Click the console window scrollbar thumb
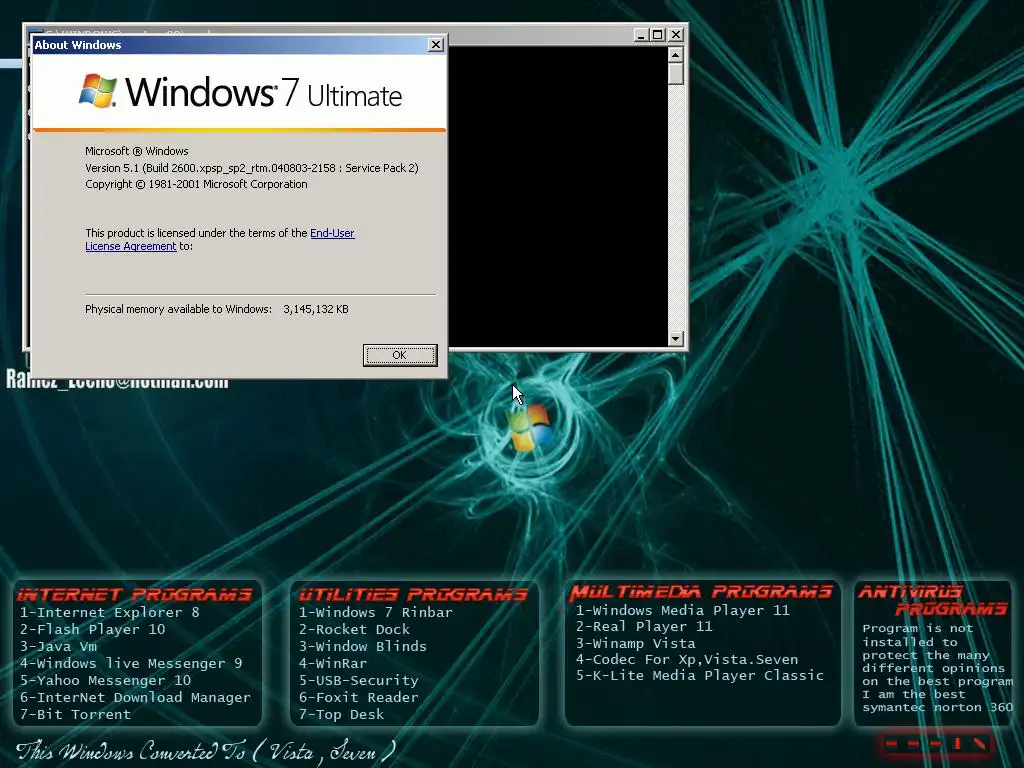Image resolution: width=1024 pixels, height=768 pixels. point(676,74)
